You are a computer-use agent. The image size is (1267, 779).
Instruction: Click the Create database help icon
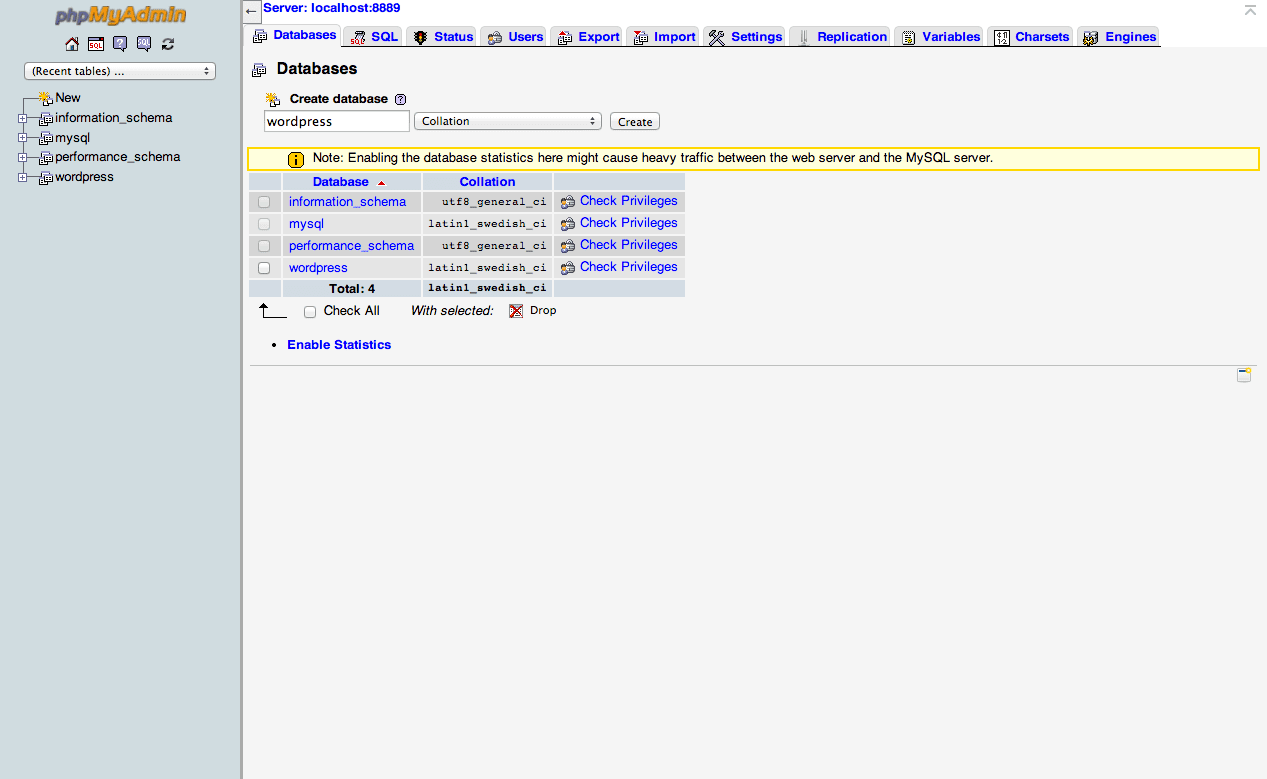pyautogui.click(x=400, y=99)
